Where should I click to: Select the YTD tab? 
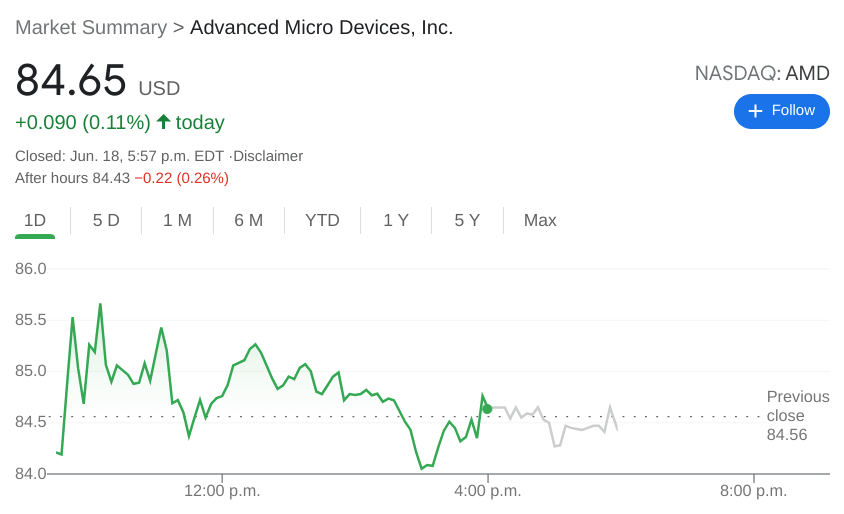pos(322,220)
